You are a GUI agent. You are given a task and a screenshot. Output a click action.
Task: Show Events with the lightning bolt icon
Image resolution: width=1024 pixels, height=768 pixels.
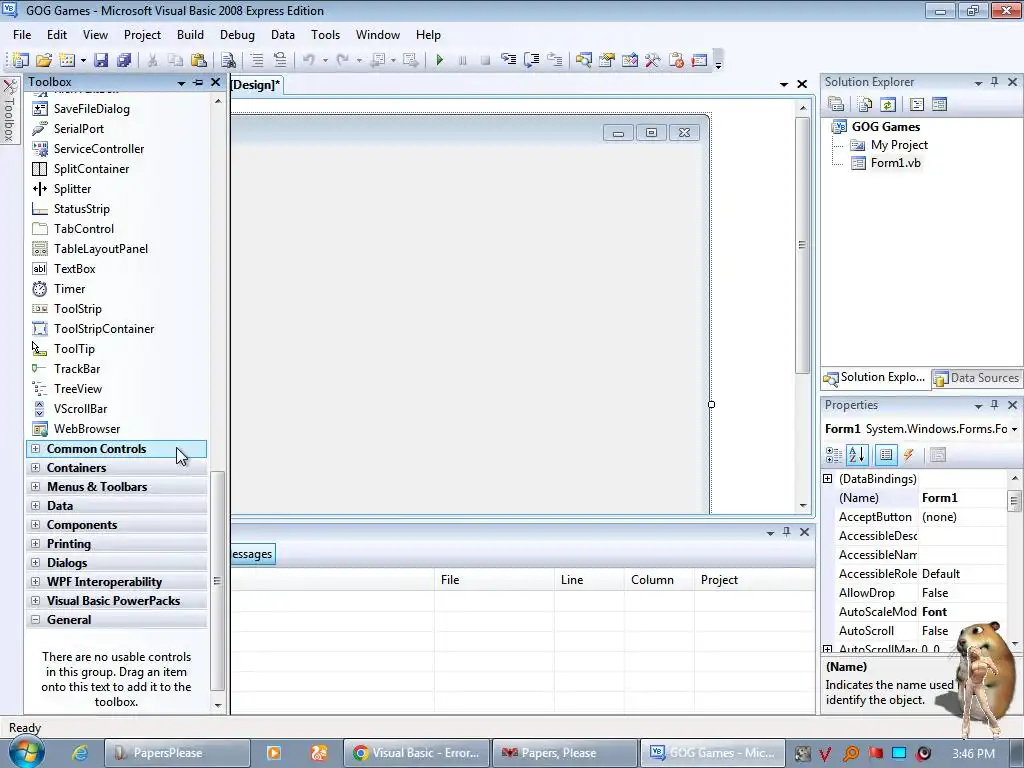pyautogui.click(x=908, y=455)
